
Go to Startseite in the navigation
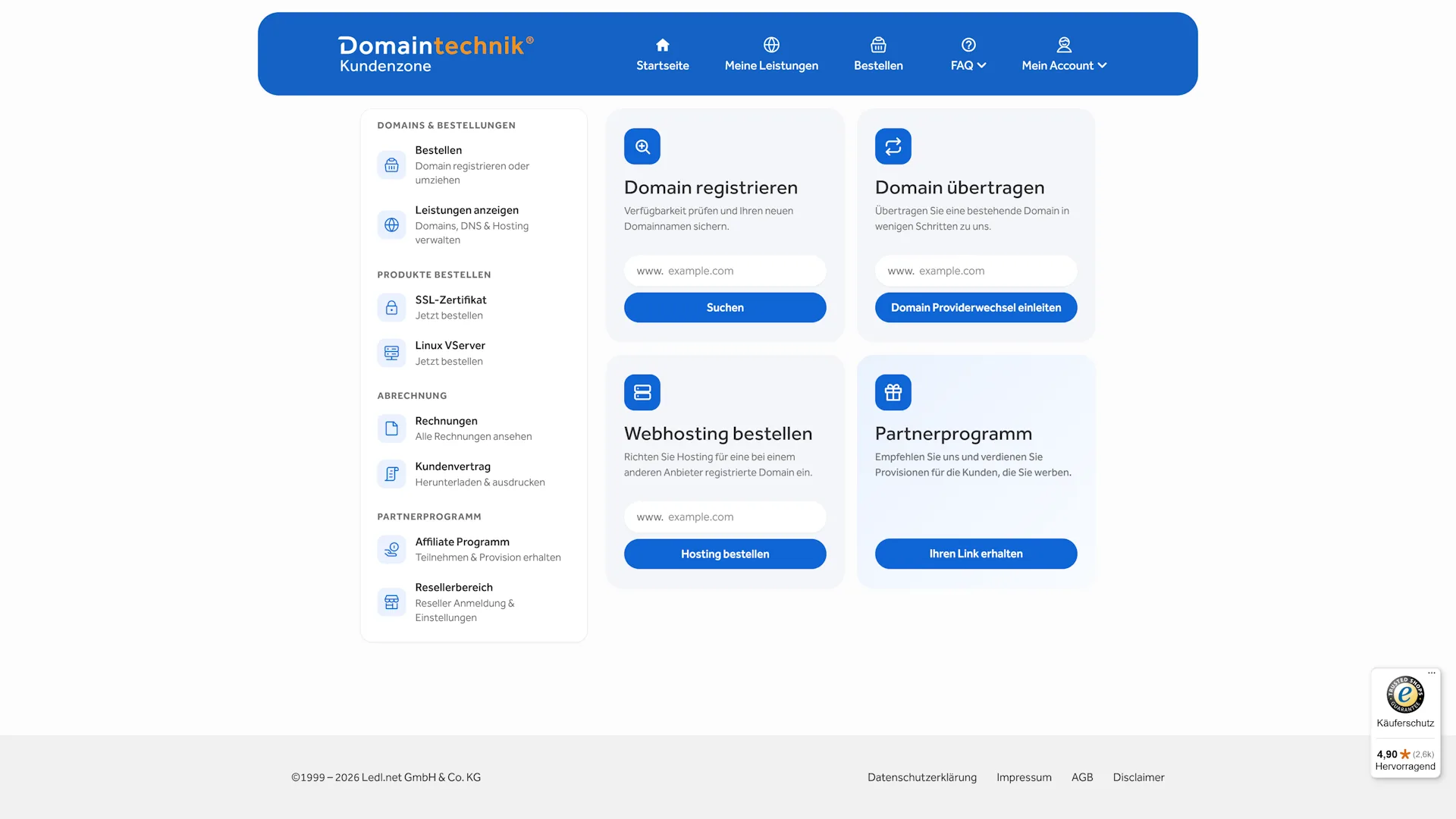663,65
